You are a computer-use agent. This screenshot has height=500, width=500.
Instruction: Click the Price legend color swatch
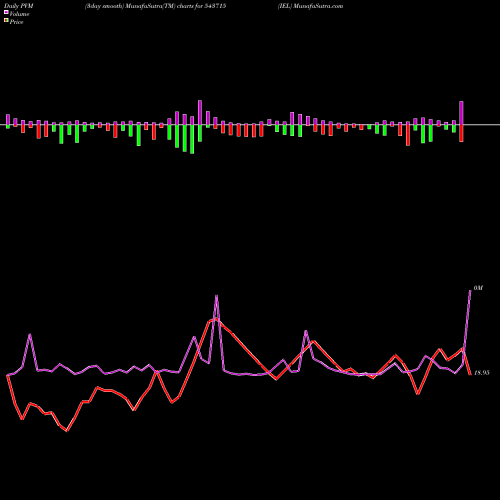click(x=6, y=21)
